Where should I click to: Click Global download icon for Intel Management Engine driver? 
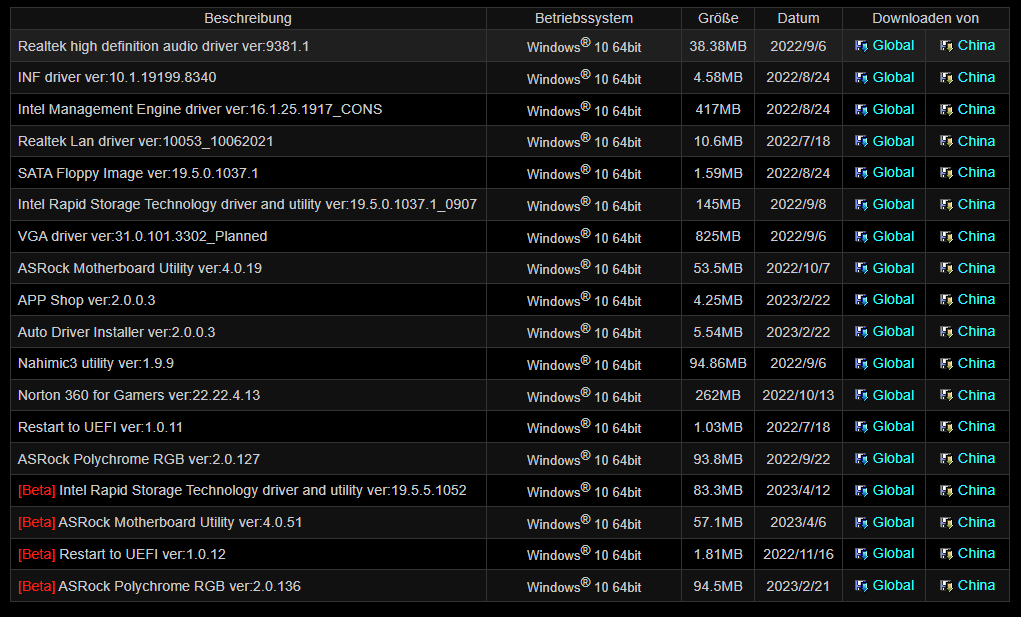861,109
